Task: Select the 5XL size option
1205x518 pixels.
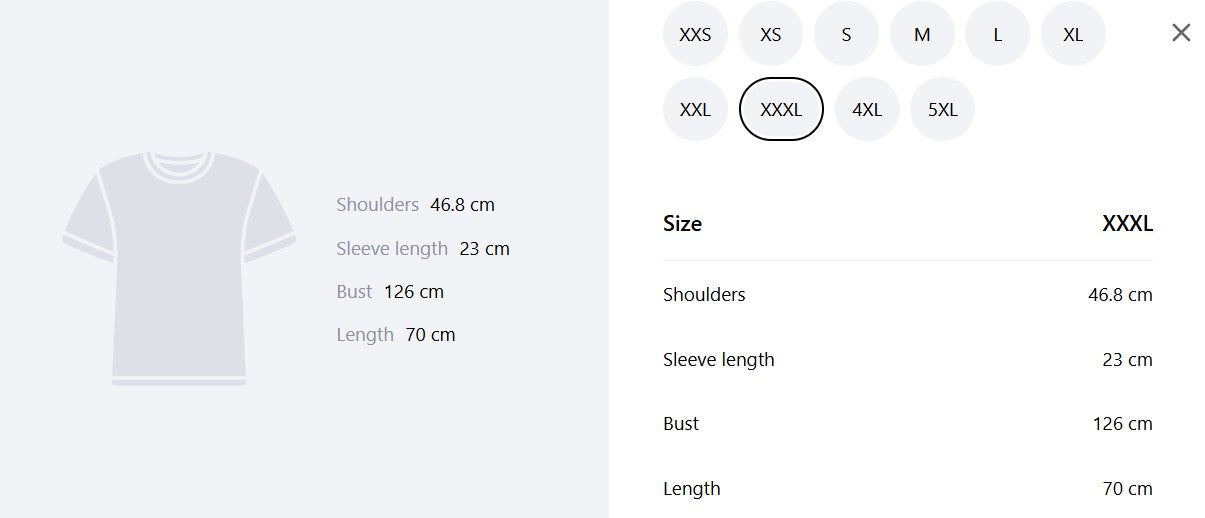Action: [943, 109]
